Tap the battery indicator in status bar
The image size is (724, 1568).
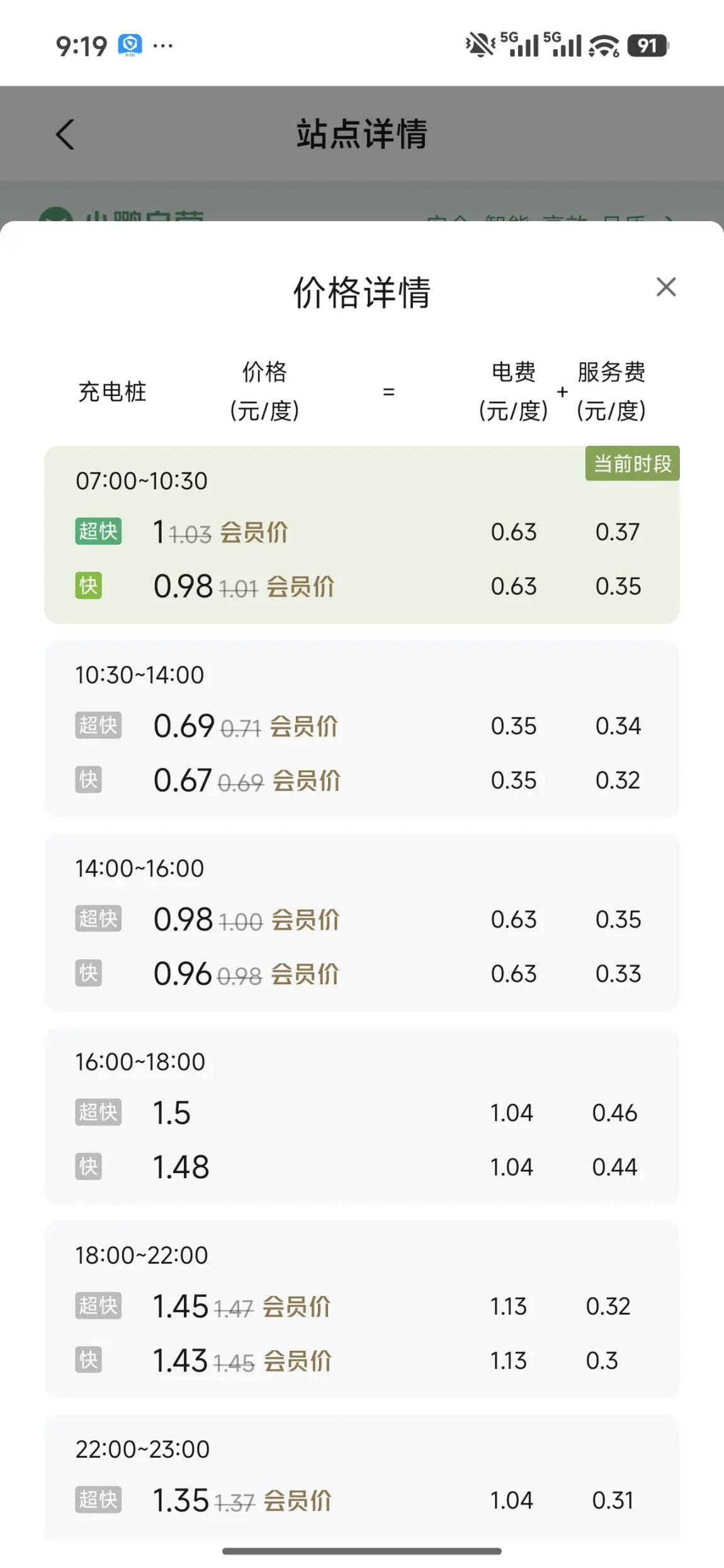pyautogui.click(x=648, y=45)
